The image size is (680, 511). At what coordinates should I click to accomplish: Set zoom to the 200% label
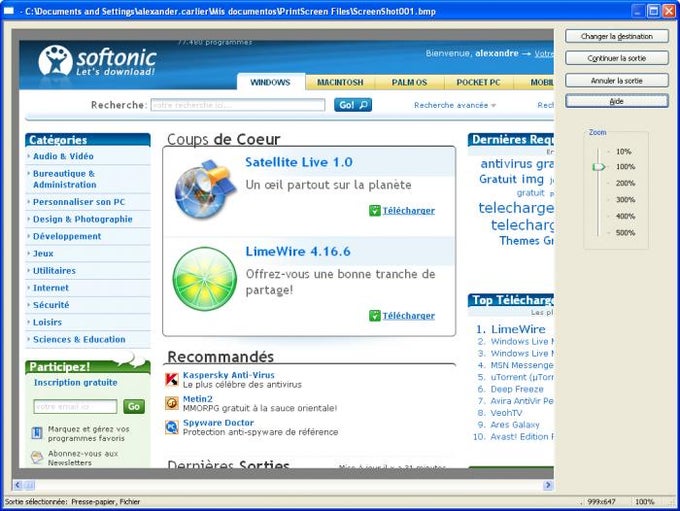click(625, 183)
